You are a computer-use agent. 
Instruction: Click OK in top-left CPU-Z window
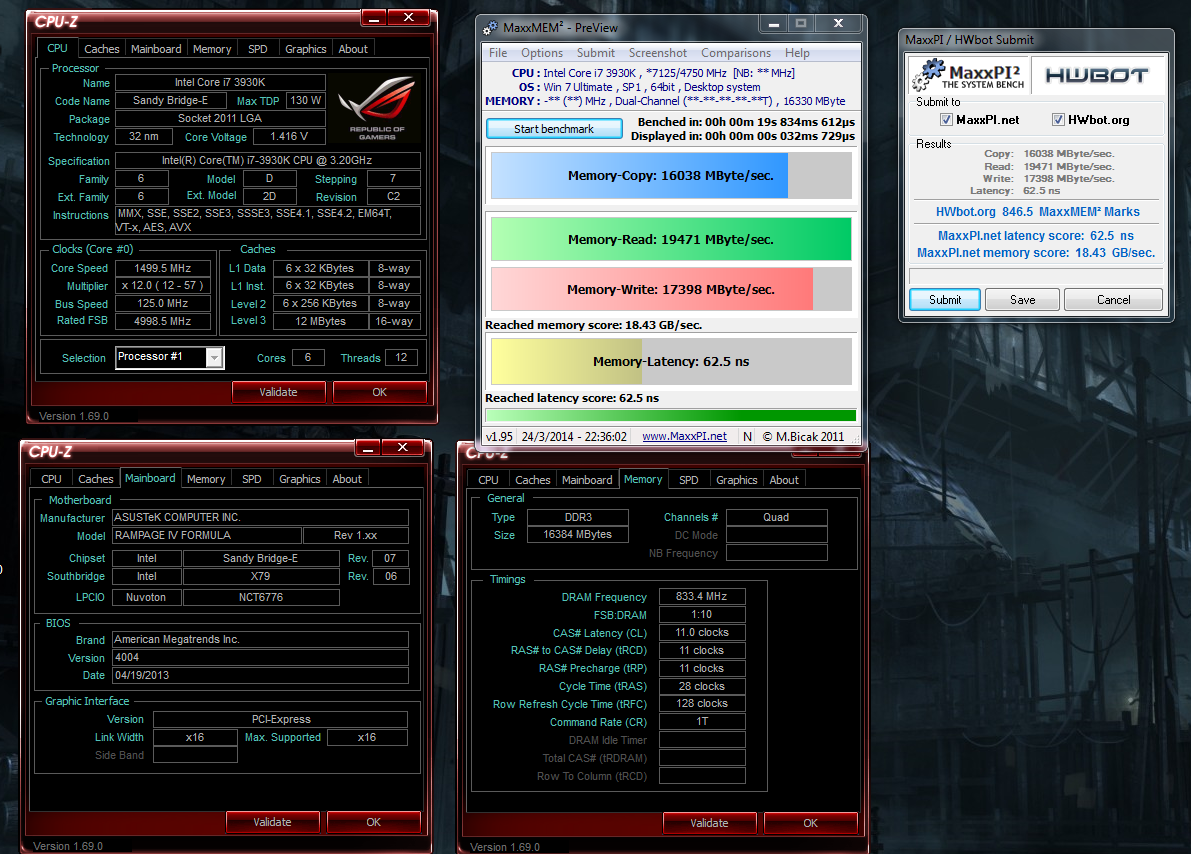379,392
